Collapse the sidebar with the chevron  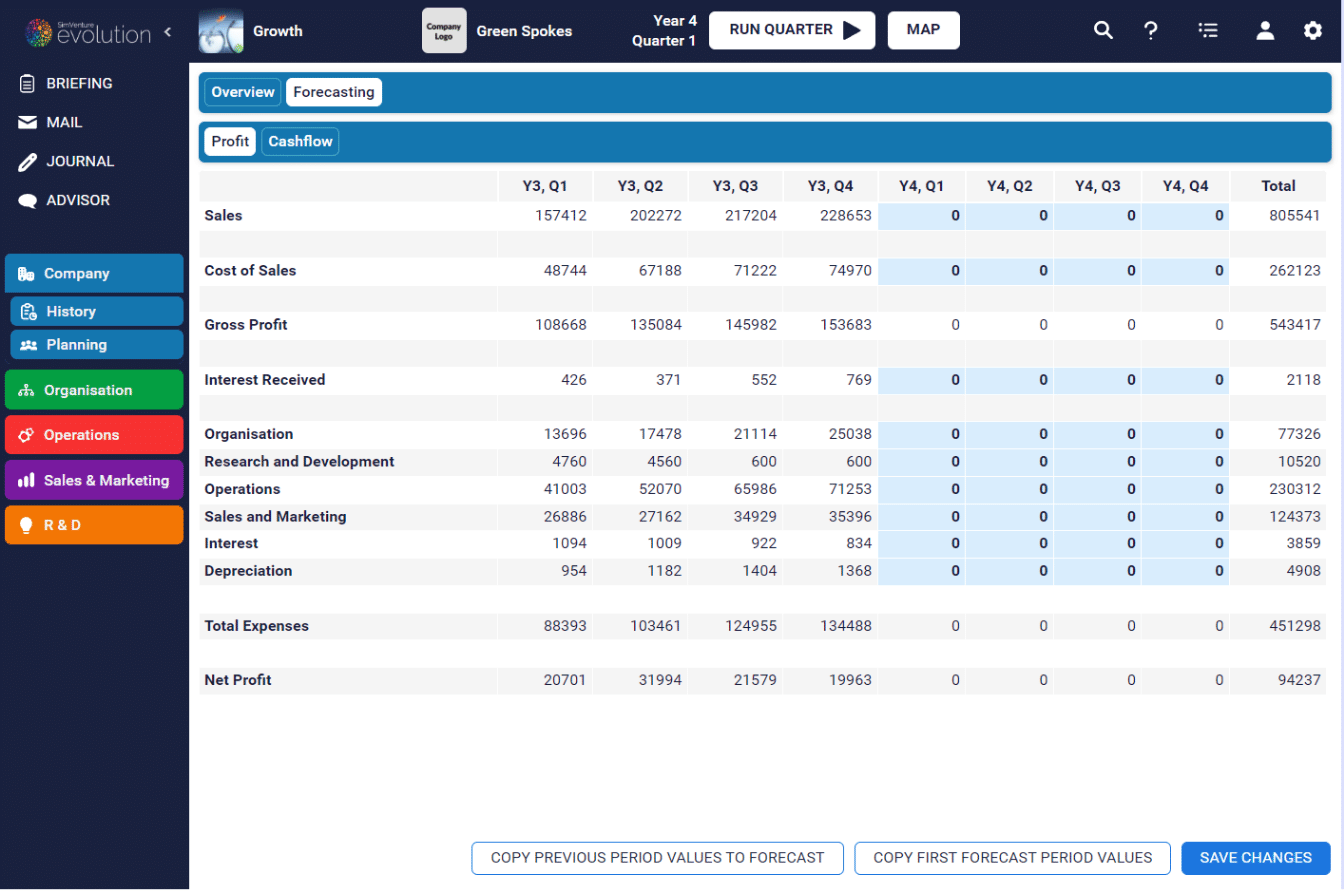(x=168, y=31)
